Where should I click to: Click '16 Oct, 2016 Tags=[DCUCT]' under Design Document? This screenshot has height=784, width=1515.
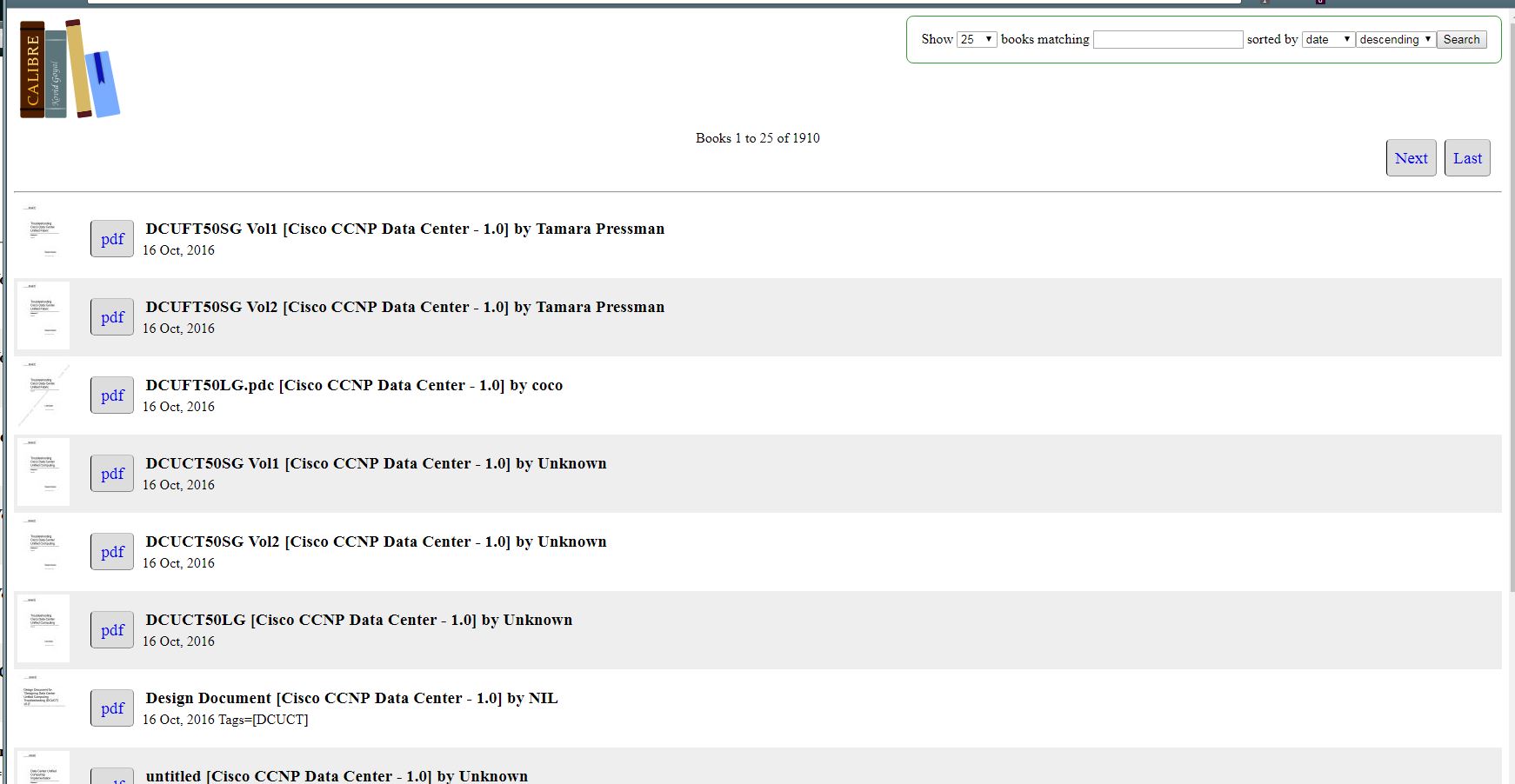[225, 720]
